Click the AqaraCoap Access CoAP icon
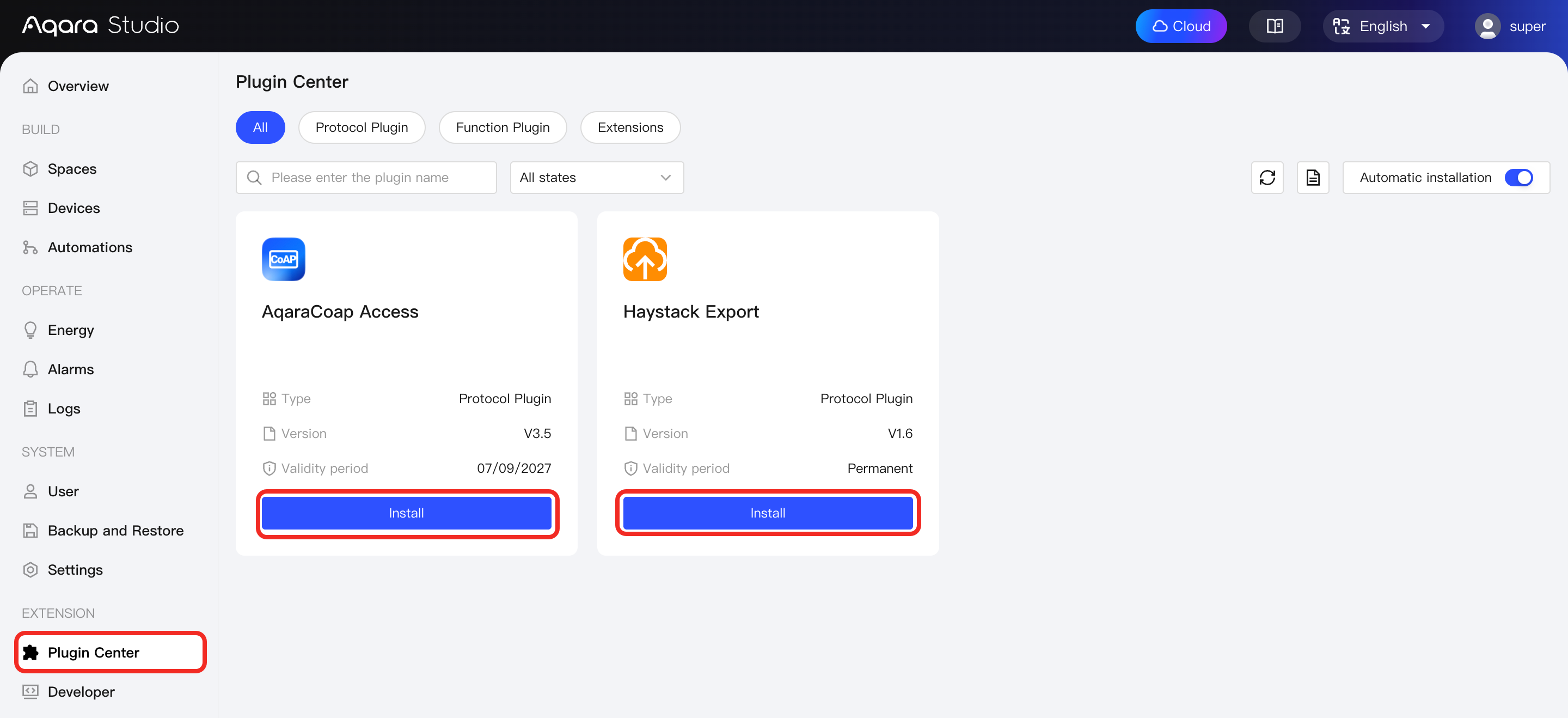 (x=284, y=259)
